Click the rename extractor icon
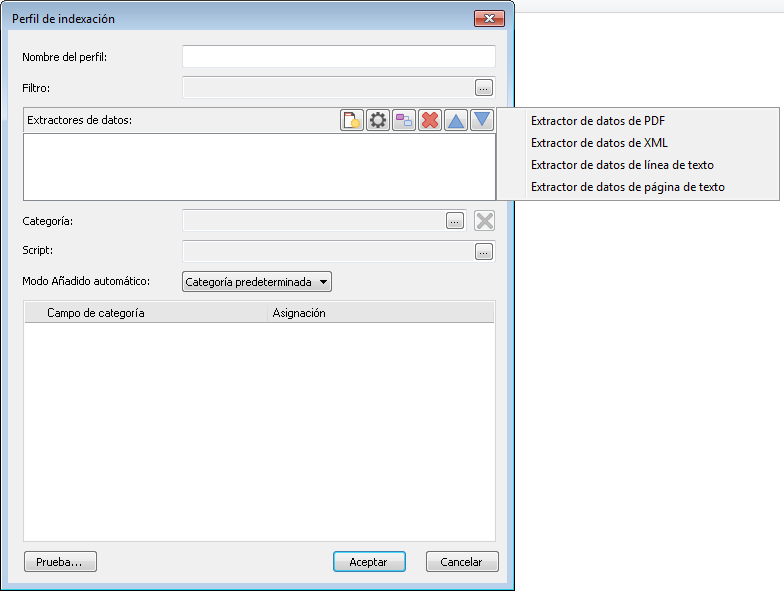This screenshot has width=784, height=594. pyautogui.click(x=404, y=120)
